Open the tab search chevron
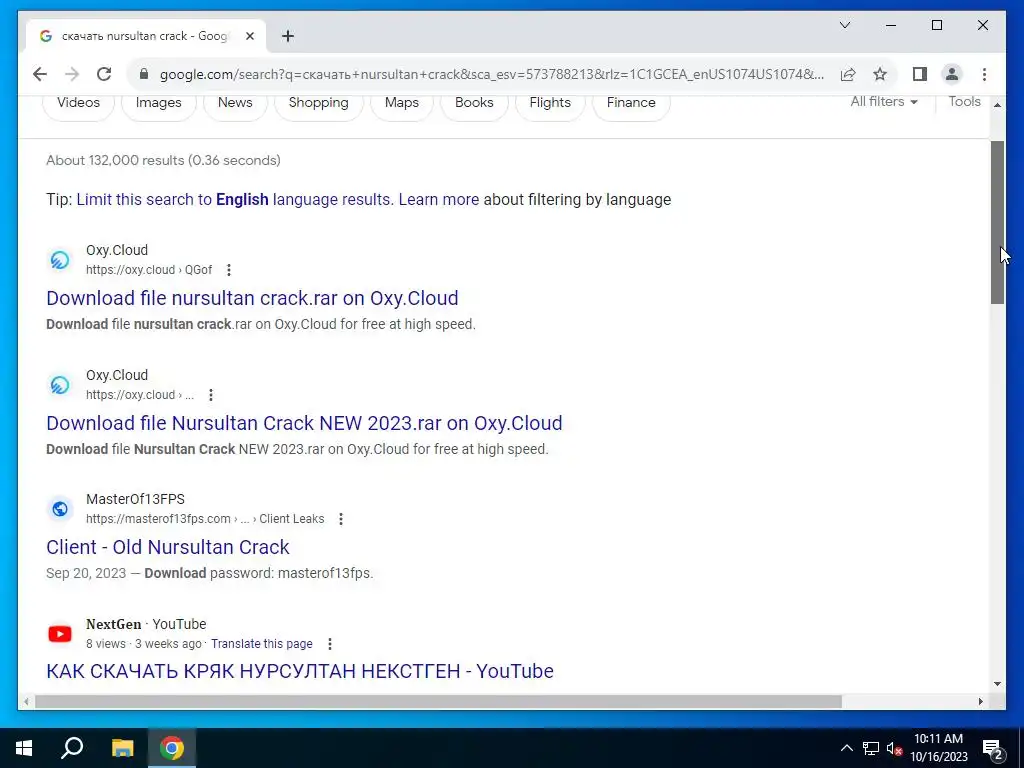The image size is (1024, 768). (844, 25)
